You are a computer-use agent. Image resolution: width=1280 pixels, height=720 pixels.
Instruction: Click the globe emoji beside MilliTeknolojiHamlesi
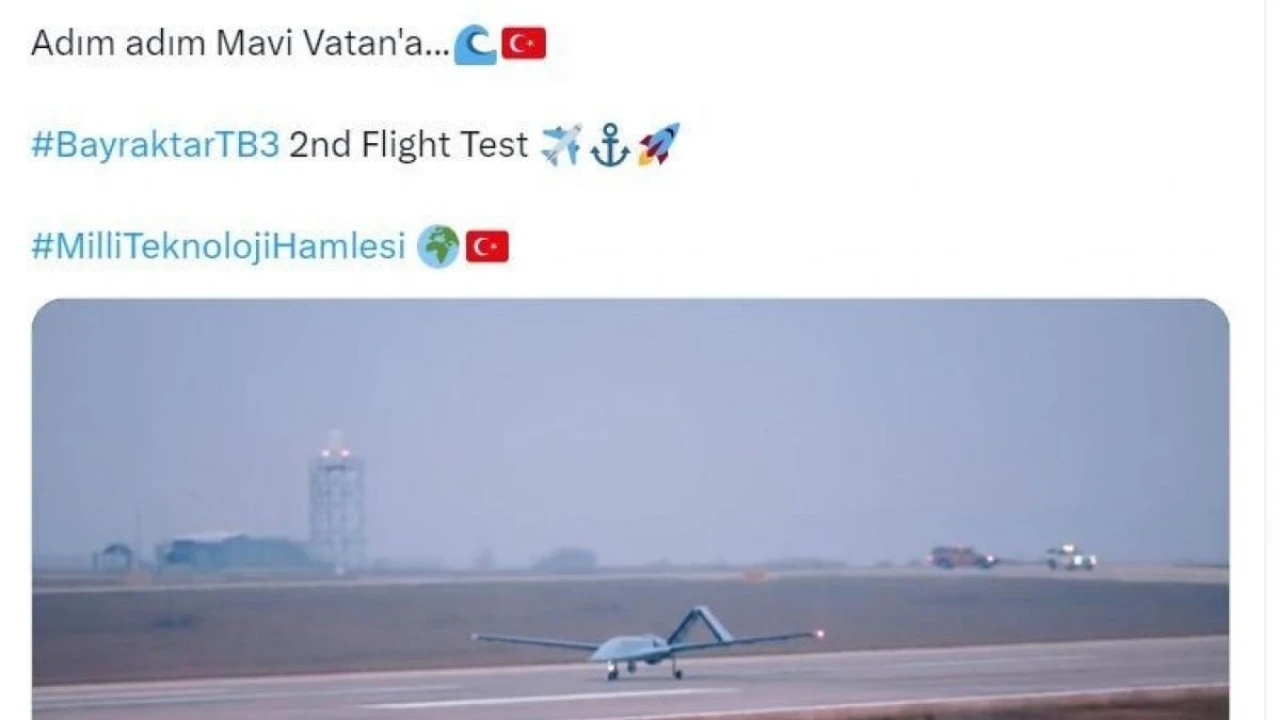click(x=438, y=246)
